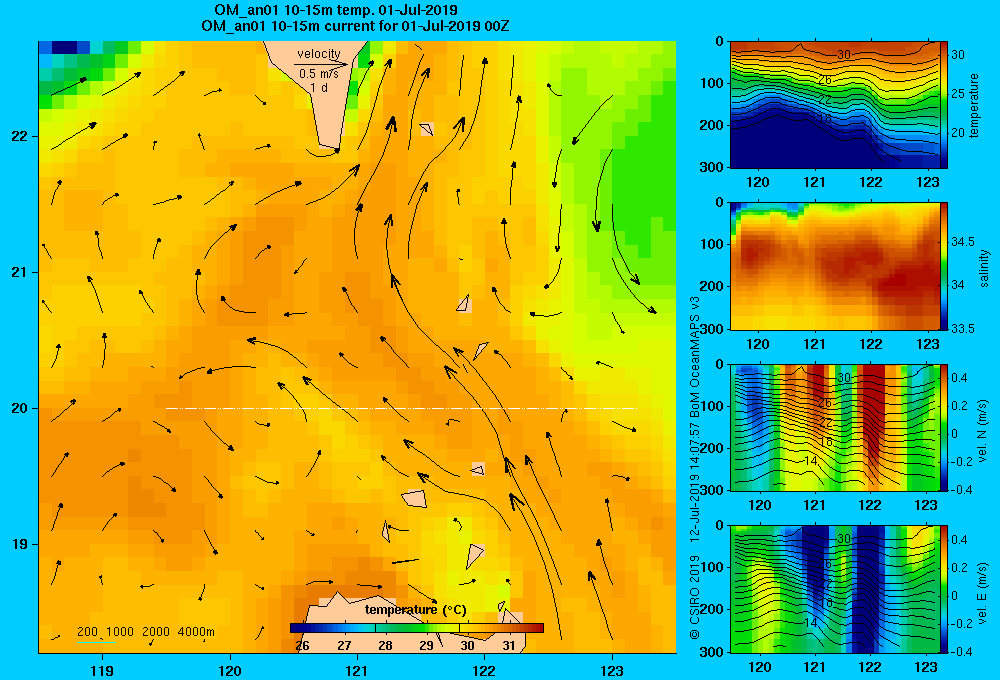This screenshot has width=1000, height=680.
Task: Open the salinity depth-section panel
Action: tap(835, 266)
